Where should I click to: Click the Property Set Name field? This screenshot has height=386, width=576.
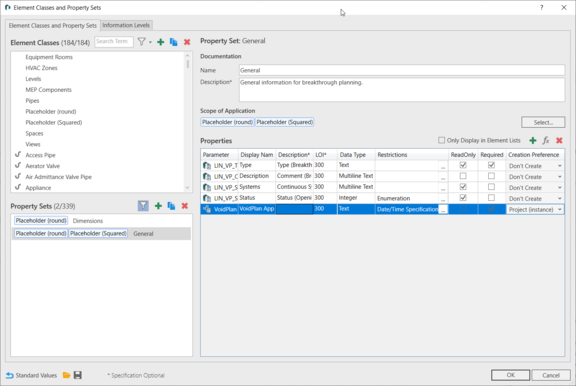(402, 70)
